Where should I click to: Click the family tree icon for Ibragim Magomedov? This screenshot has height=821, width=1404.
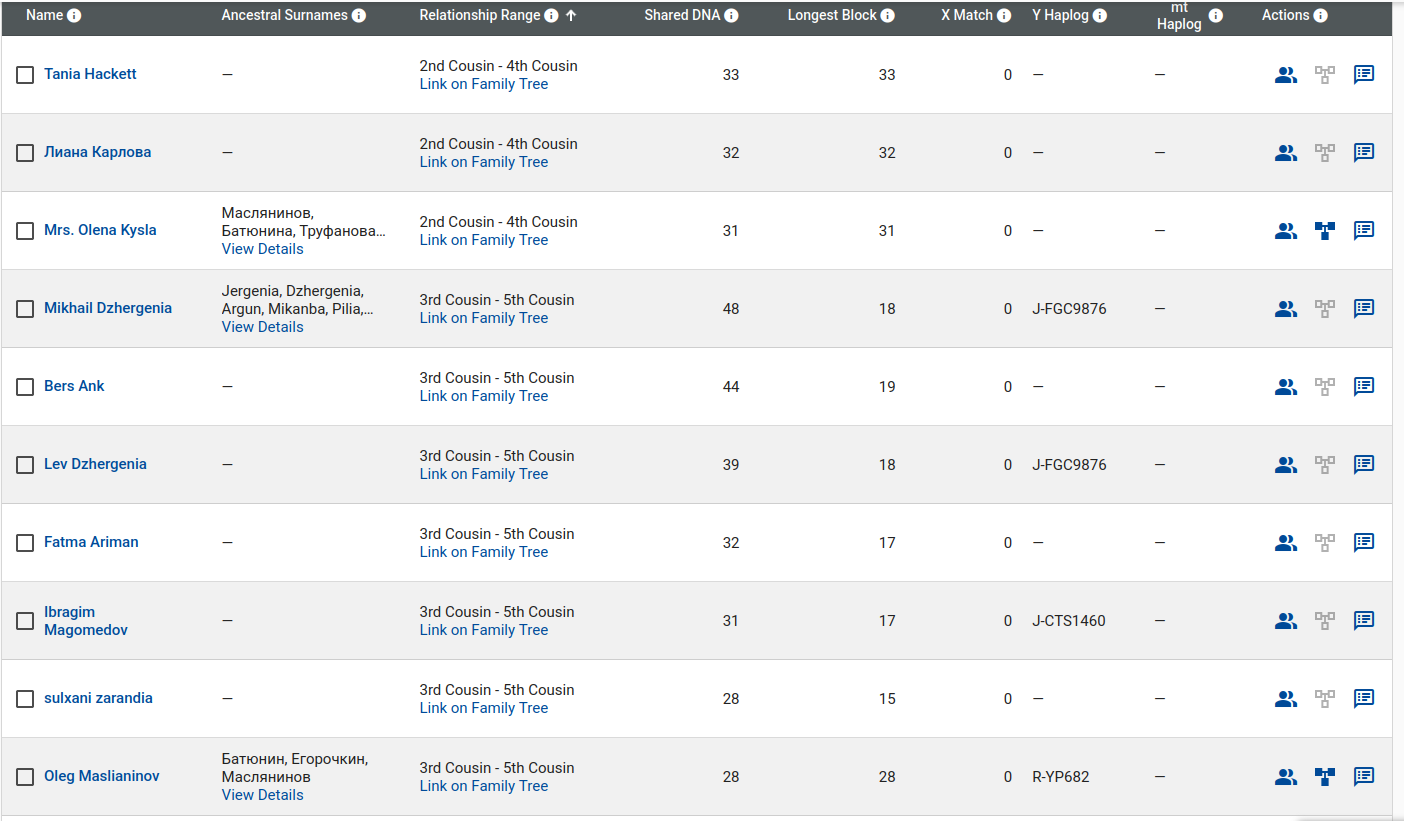point(1325,621)
